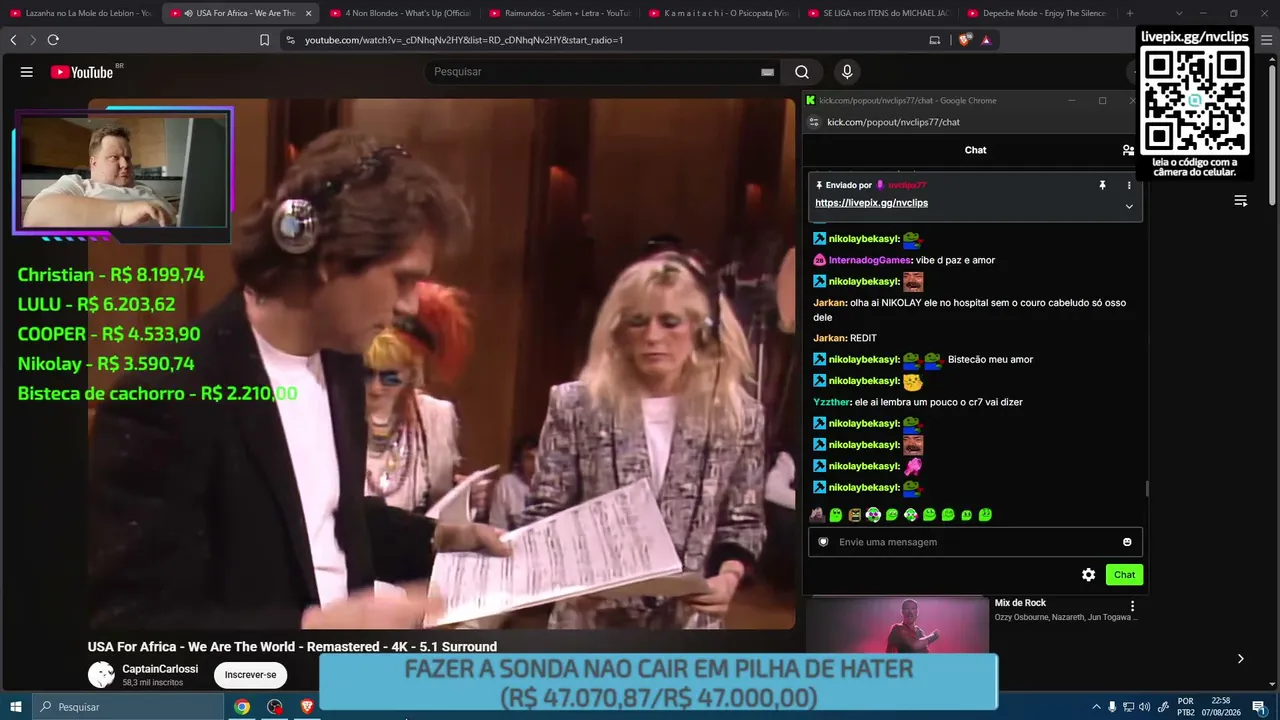
Task: Switch to the Lazanha no La Mole tab
Action: pyautogui.click(x=81, y=13)
